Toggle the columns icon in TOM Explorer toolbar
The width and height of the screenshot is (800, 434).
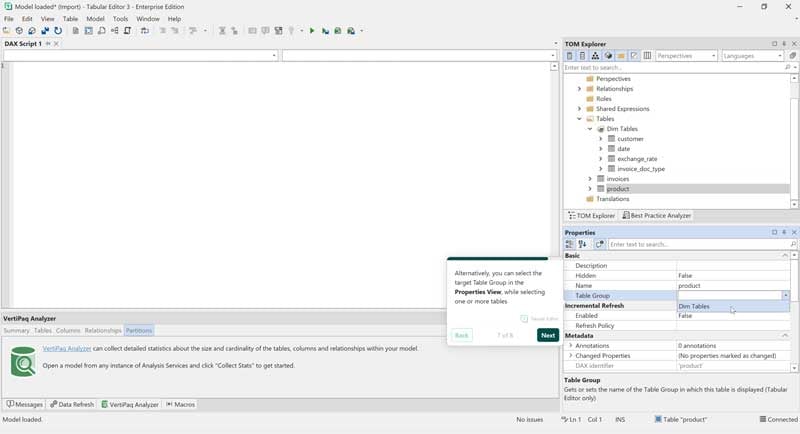pos(647,56)
